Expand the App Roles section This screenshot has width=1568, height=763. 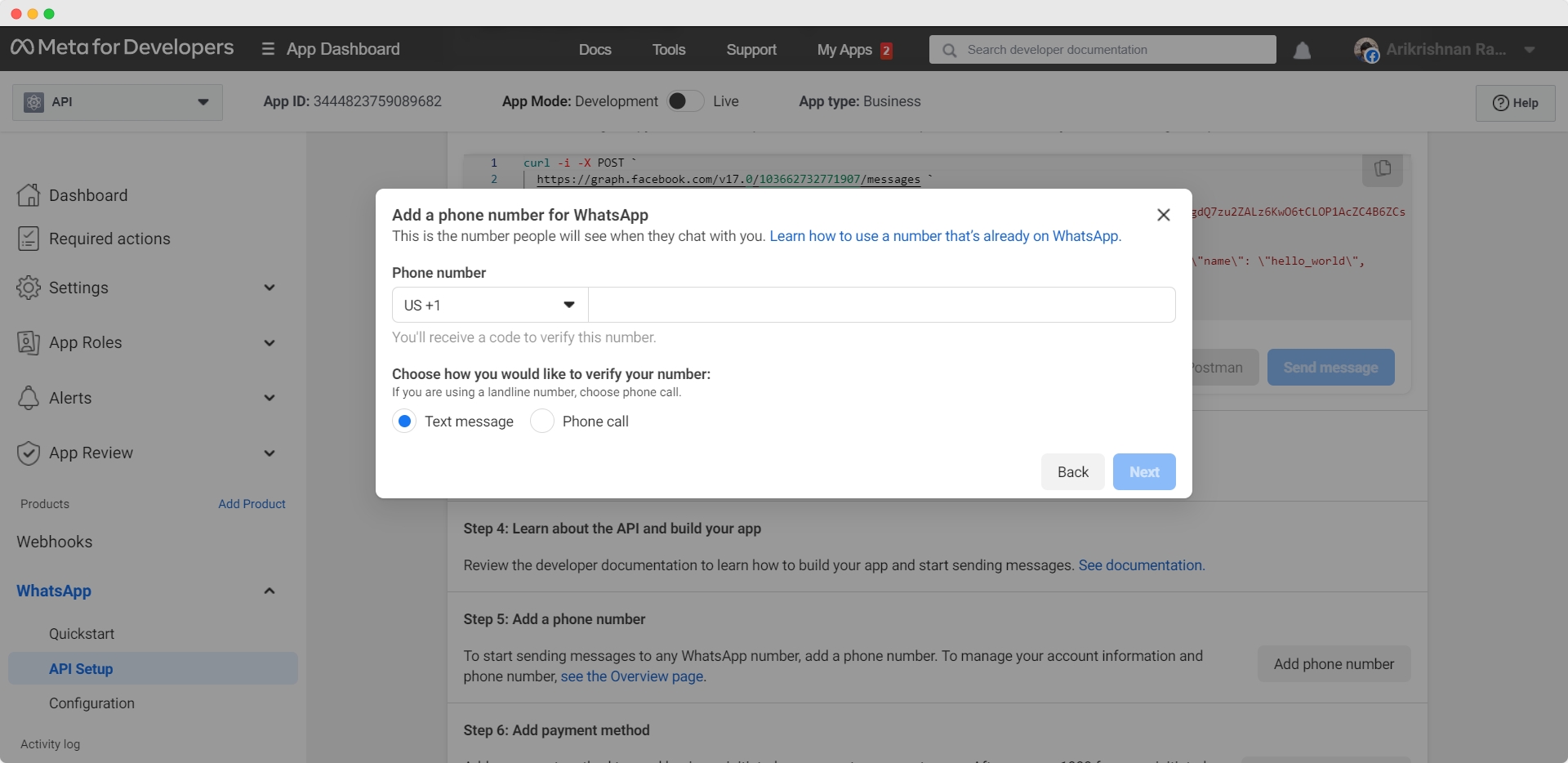269,343
